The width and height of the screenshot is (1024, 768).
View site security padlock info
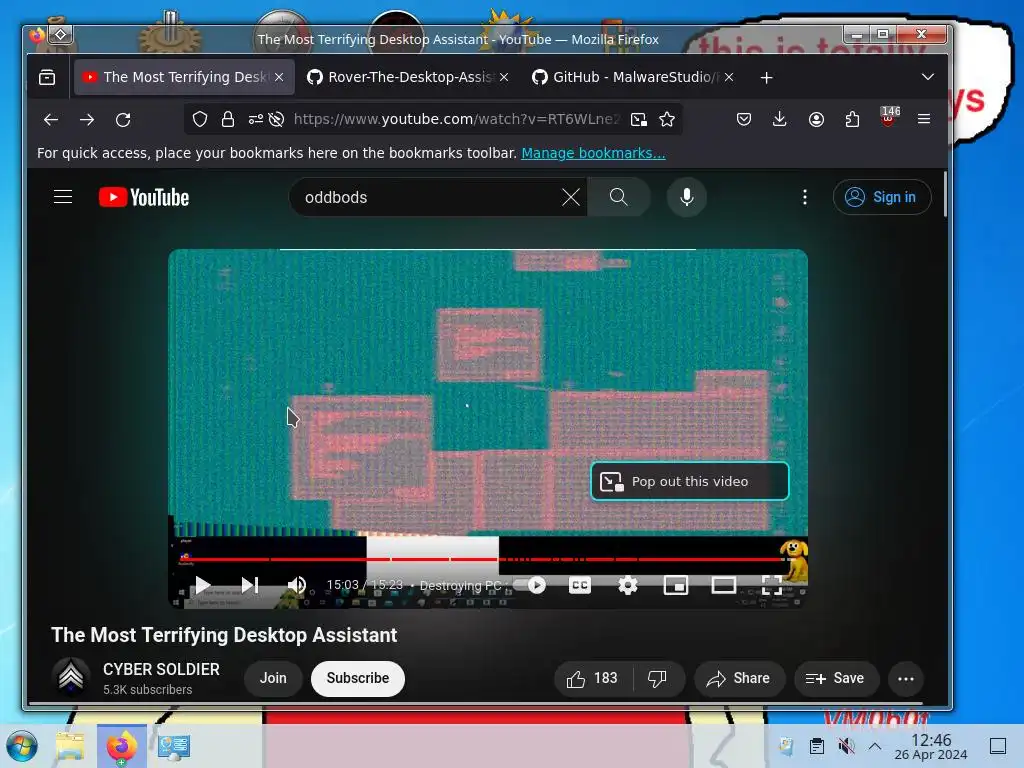(x=227, y=119)
